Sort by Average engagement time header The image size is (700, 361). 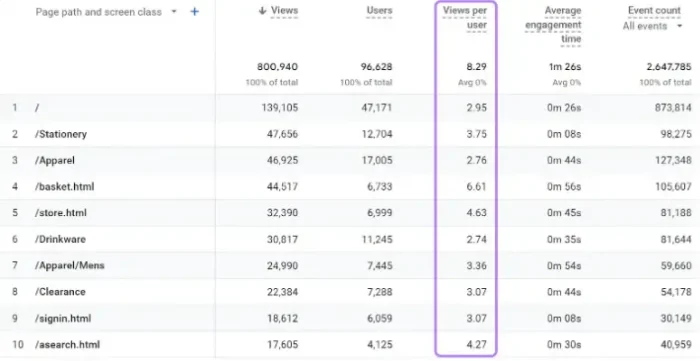click(553, 25)
